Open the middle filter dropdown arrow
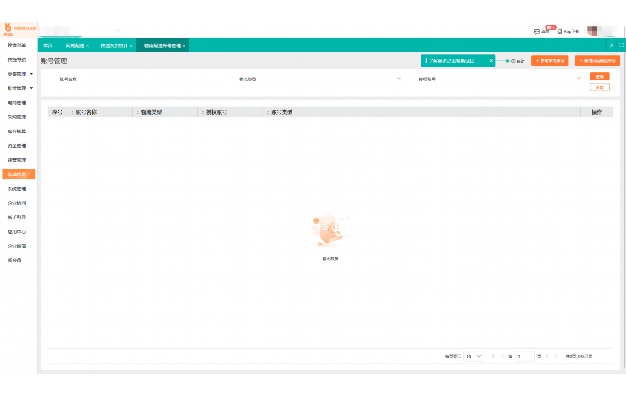 point(399,79)
